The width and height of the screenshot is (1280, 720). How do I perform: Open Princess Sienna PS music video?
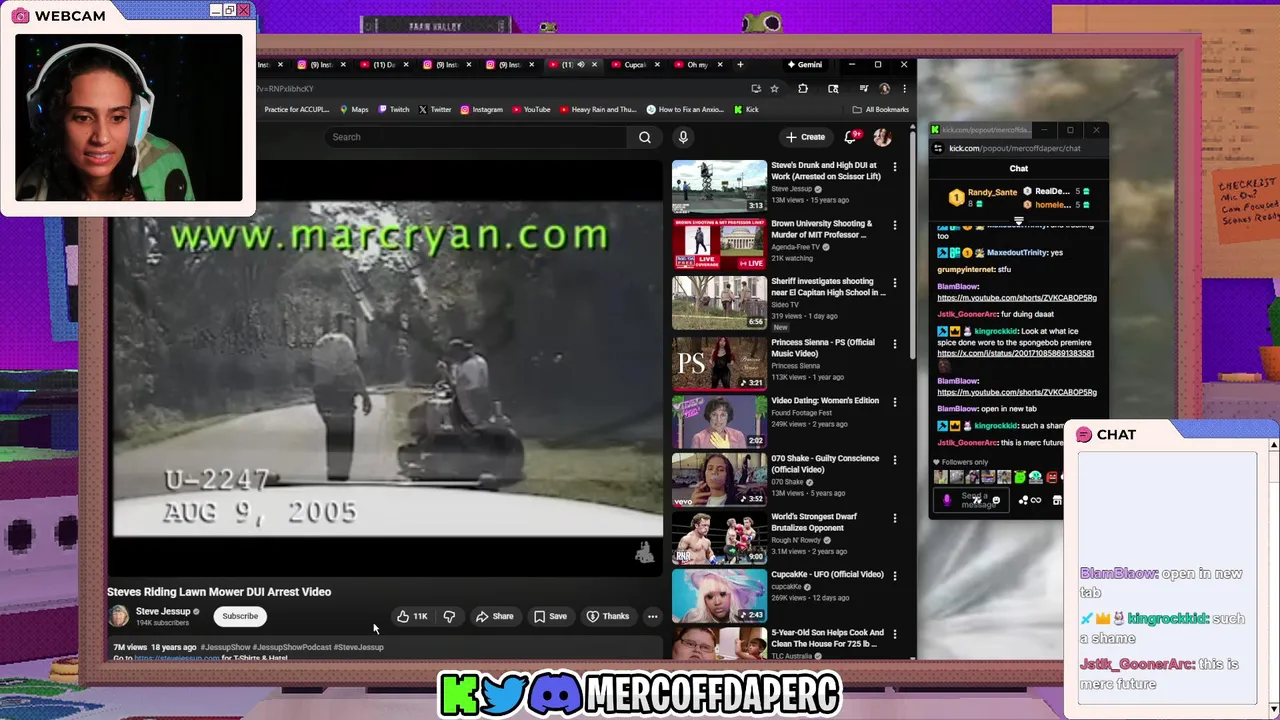(x=719, y=363)
